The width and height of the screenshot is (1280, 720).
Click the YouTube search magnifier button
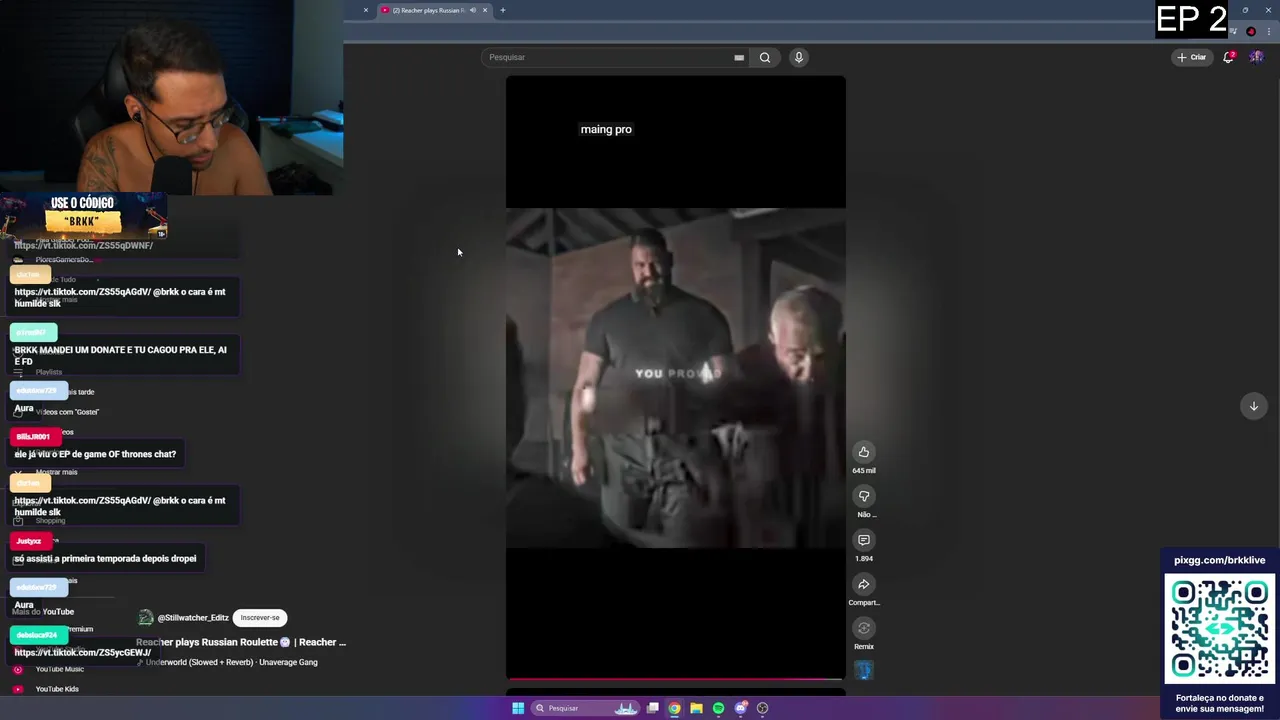point(765,57)
